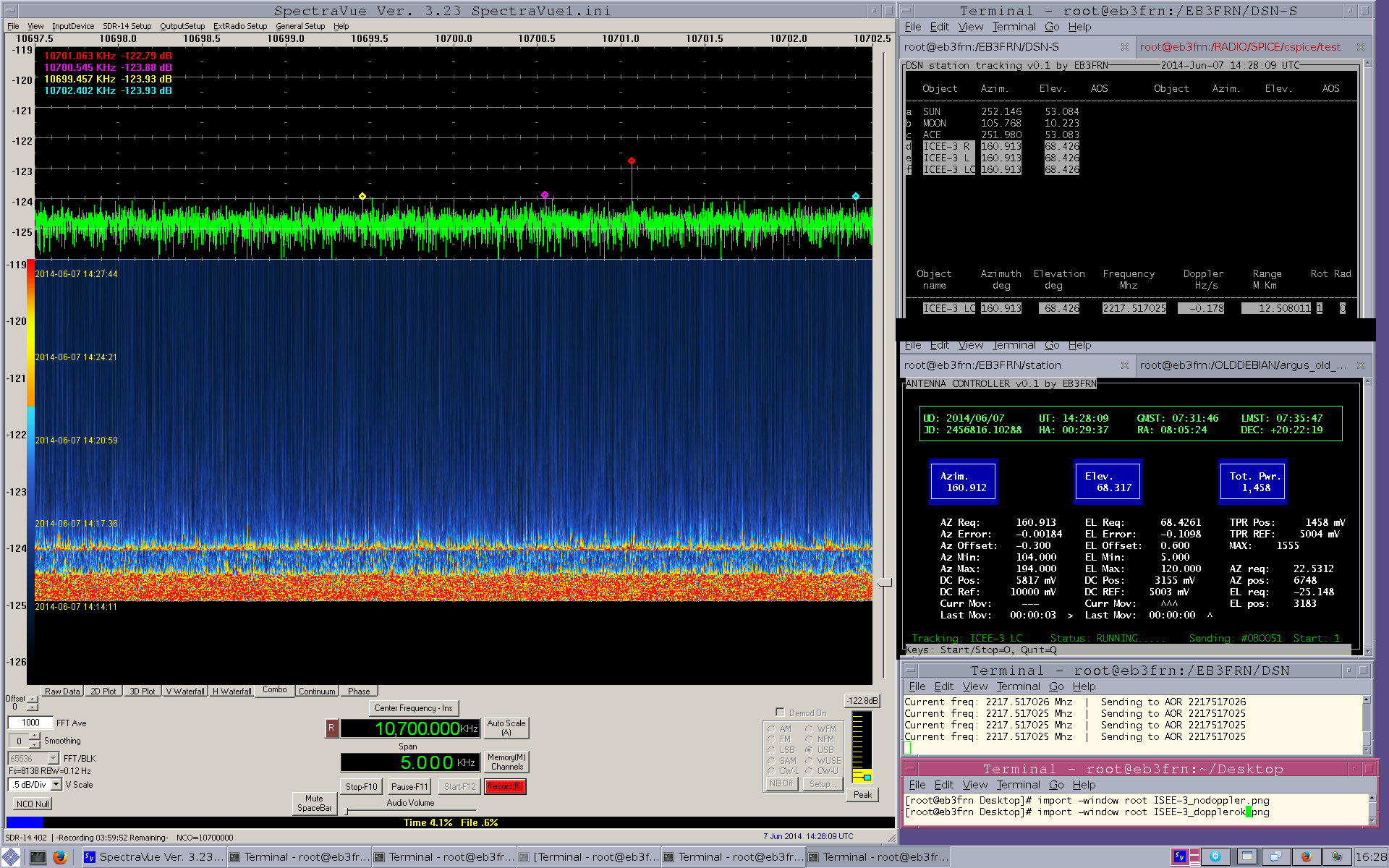The width and height of the screenshot is (1389, 868).
Task: Open window menu icon of Desktop terminal
Action: pos(911,769)
